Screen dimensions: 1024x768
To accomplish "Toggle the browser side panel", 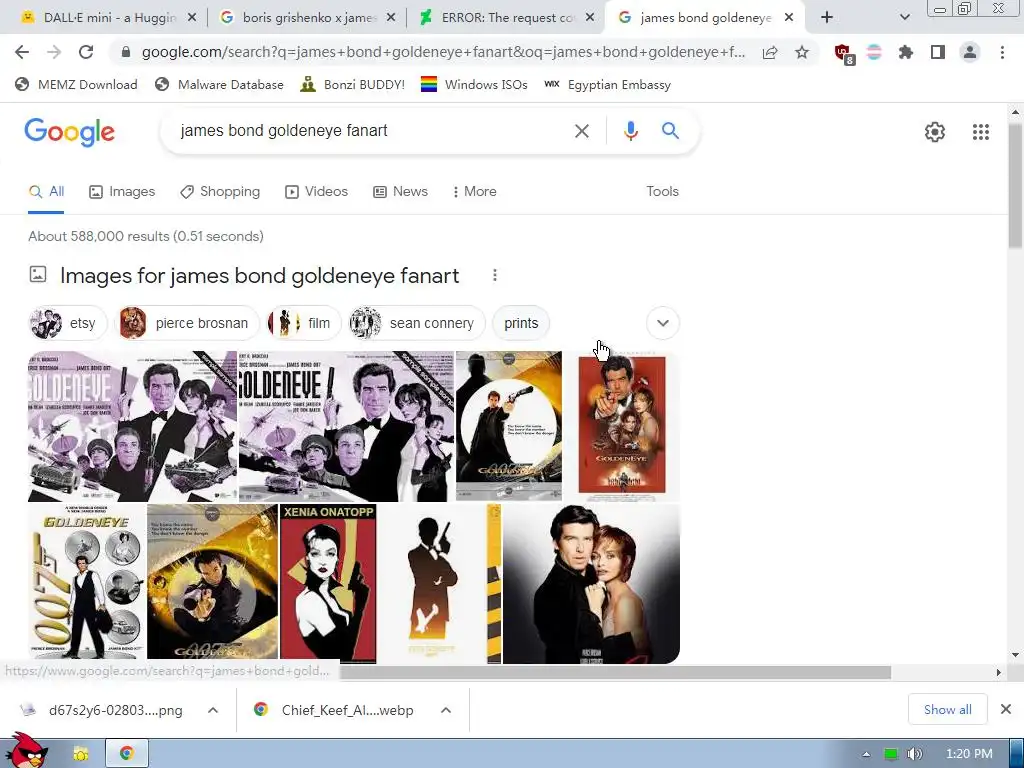I will pyautogui.click(x=938, y=52).
